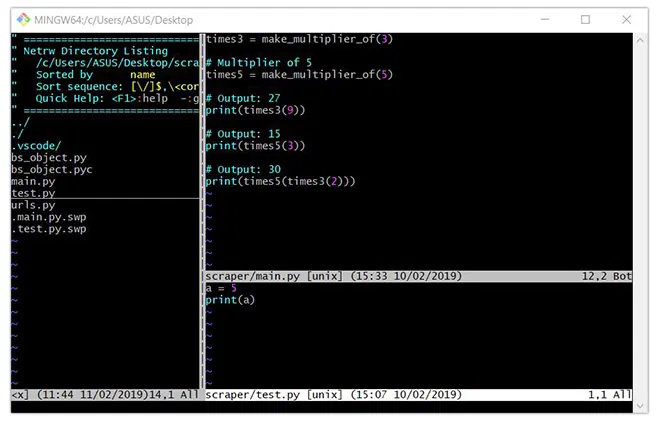The width and height of the screenshot is (660, 424).
Task: Open the parent directory ../ entry
Action: point(20,122)
